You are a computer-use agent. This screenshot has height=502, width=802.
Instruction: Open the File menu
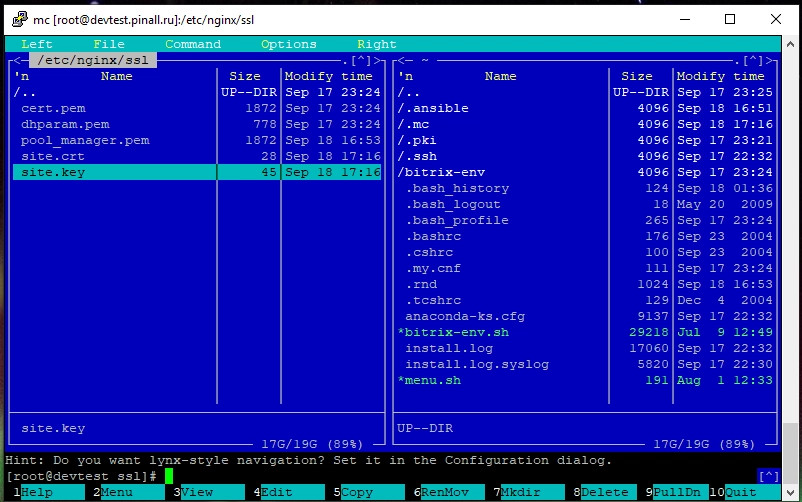tap(109, 44)
